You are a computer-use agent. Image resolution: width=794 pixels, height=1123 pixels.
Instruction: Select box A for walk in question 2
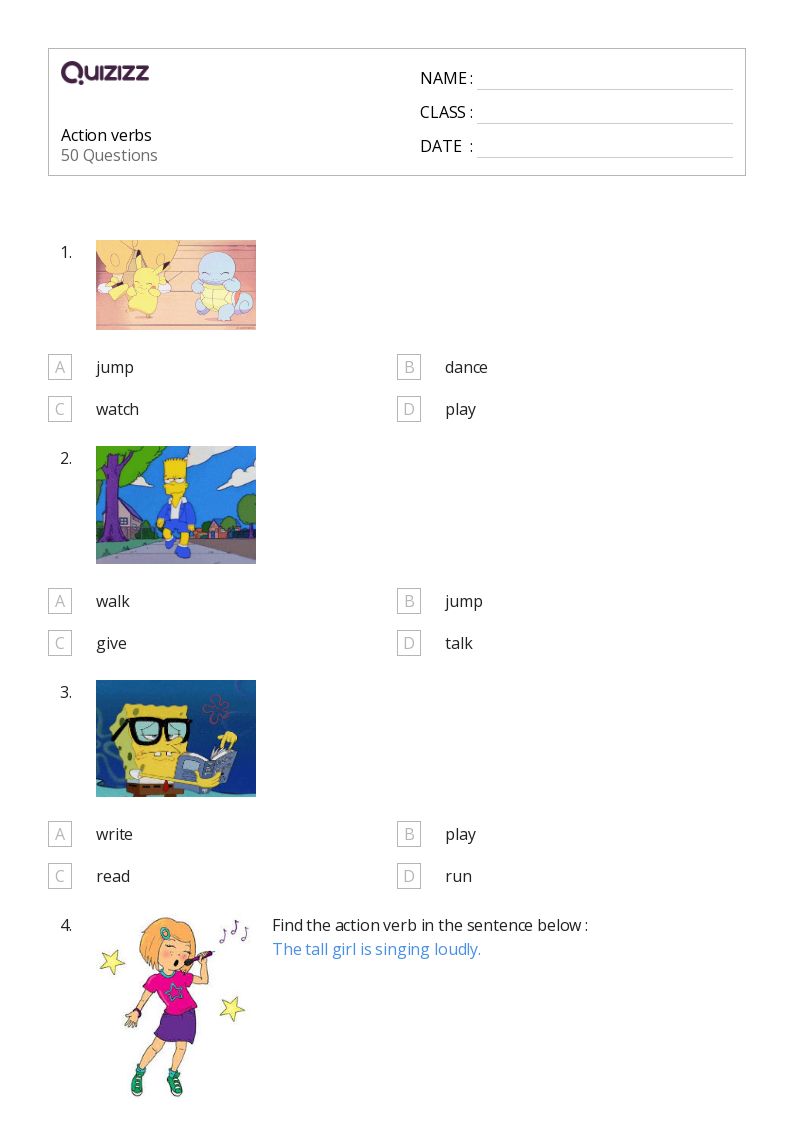tap(60, 601)
